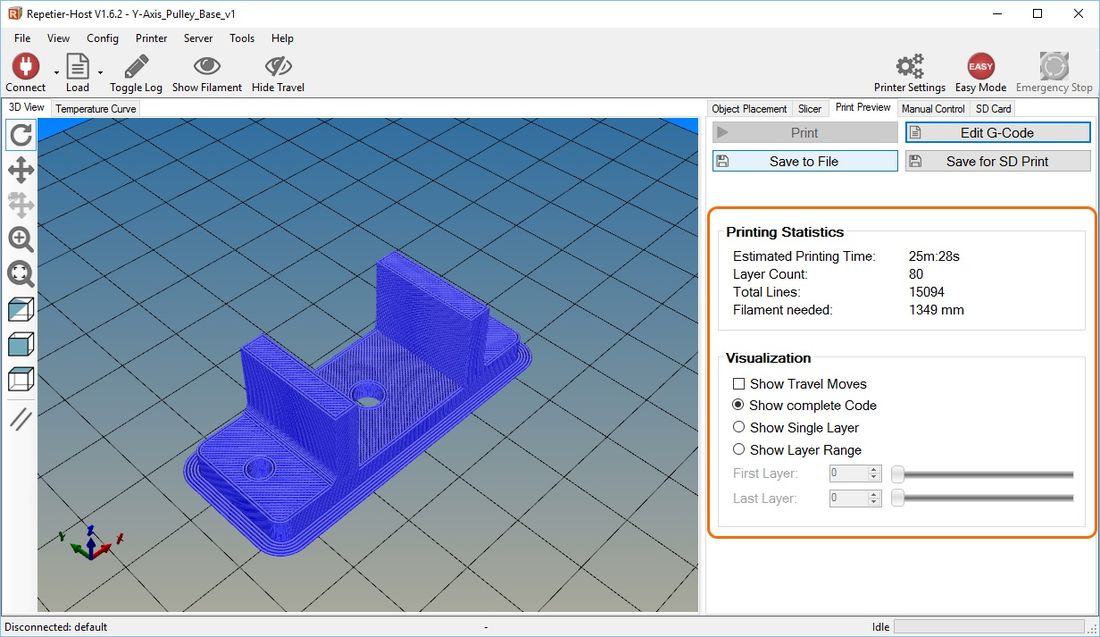
Task: Switch to the SD Card tab
Action: pos(993,109)
